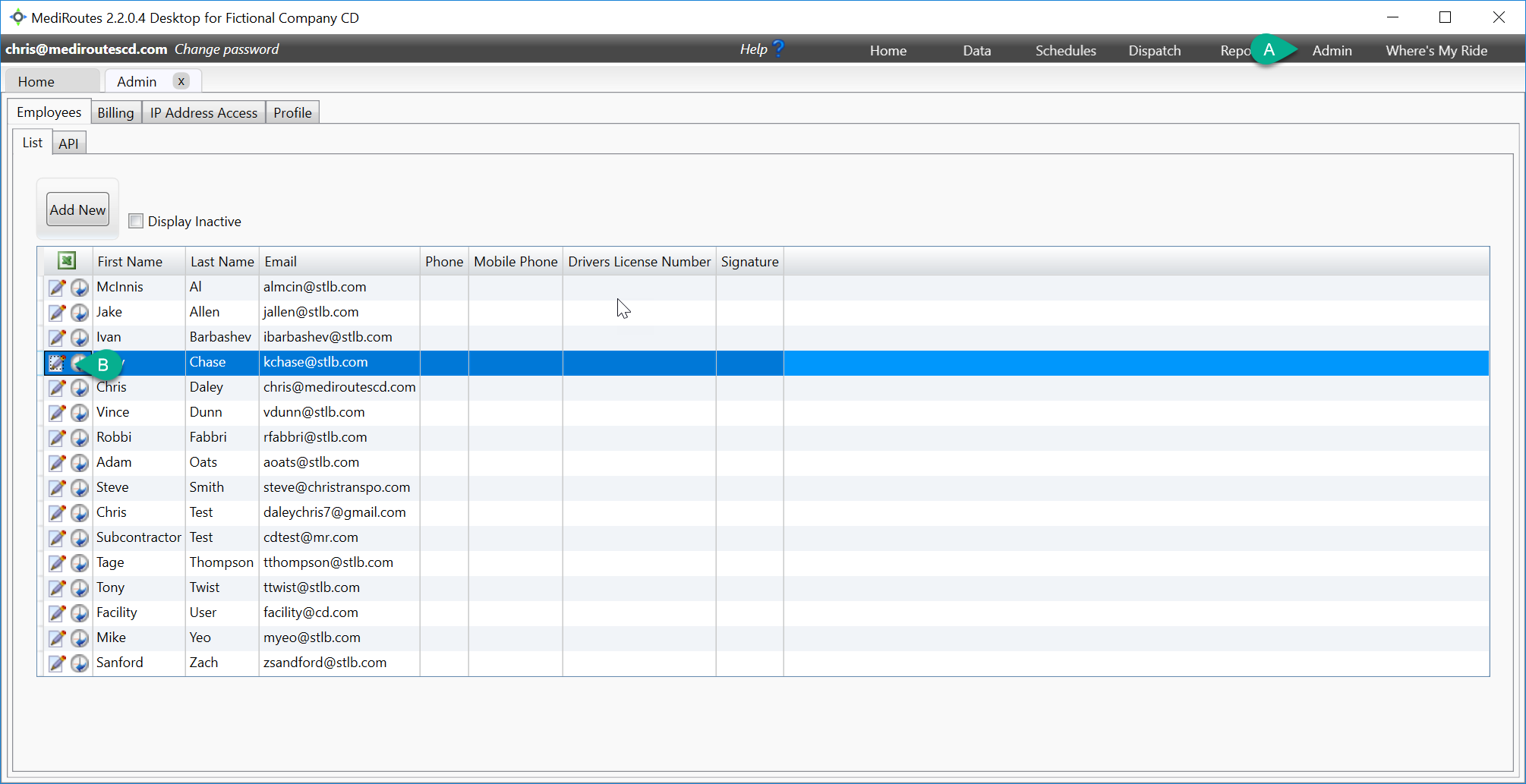Click the Add New button

77,209
